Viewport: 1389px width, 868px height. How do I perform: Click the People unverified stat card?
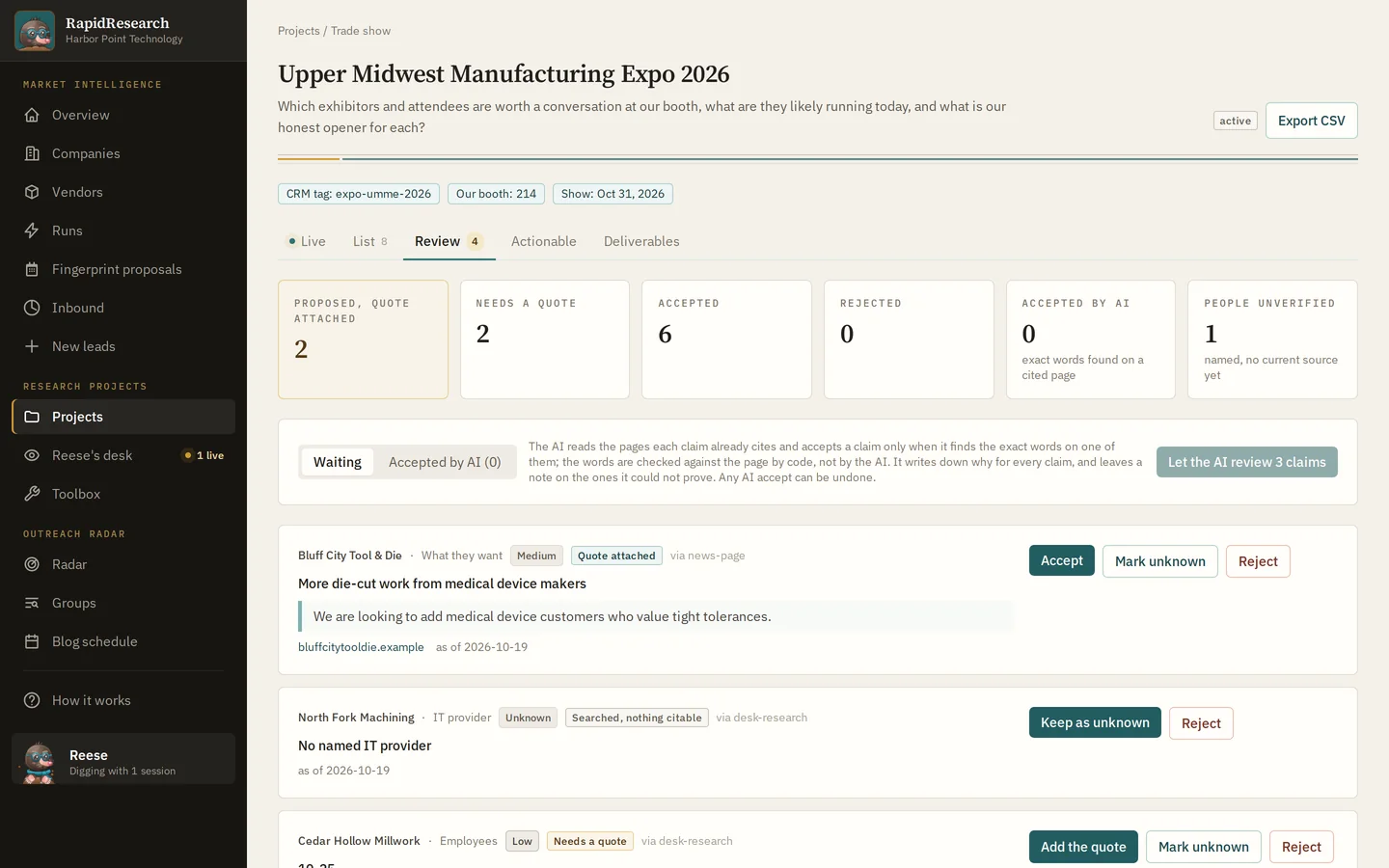pyautogui.click(x=1272, y=339)
